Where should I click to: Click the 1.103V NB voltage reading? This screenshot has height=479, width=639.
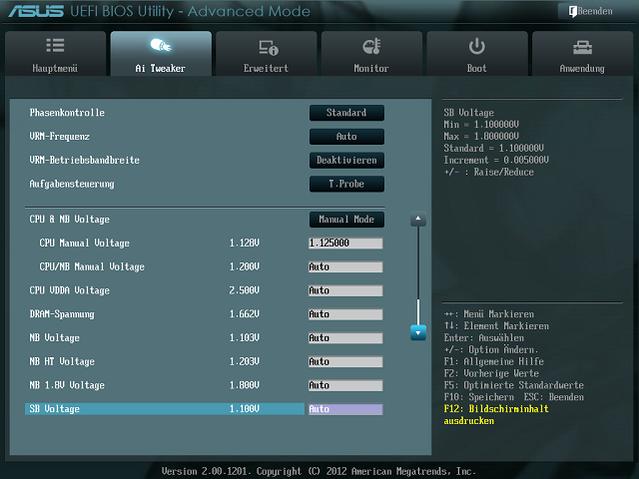click(x=244, y=338)
